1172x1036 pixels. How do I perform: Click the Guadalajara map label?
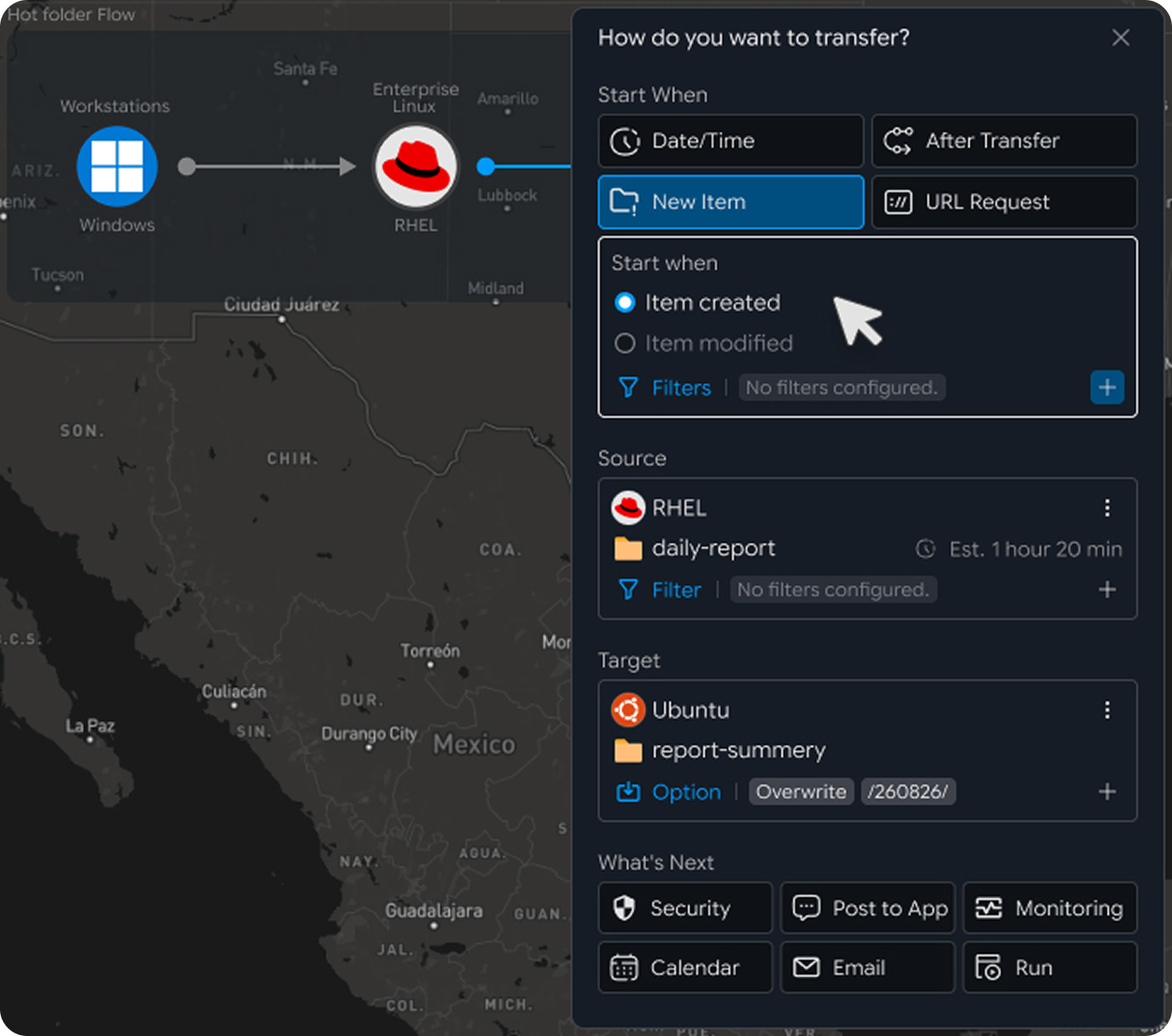tap(434, 911)
